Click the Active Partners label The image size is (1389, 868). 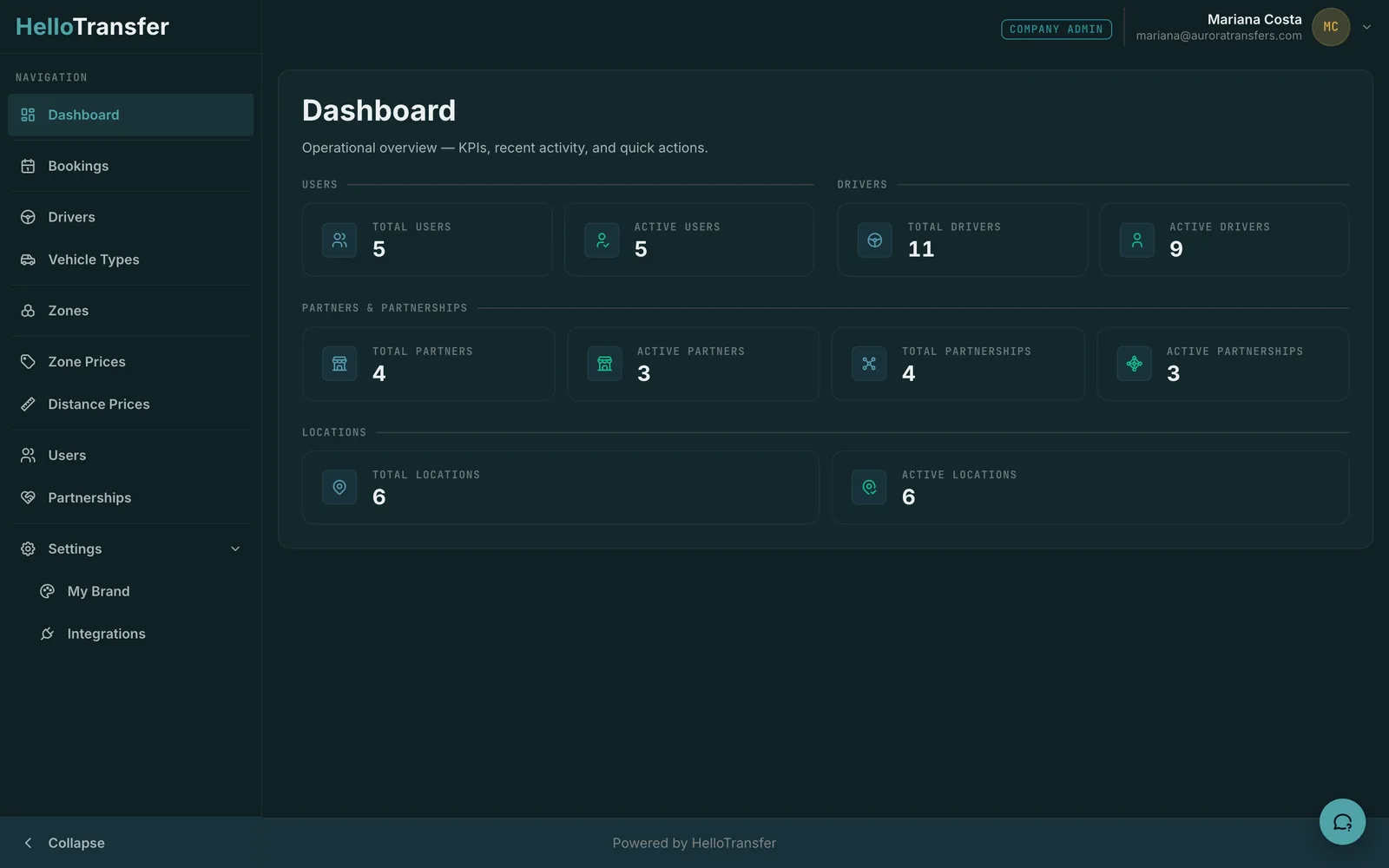click(691, 352)
